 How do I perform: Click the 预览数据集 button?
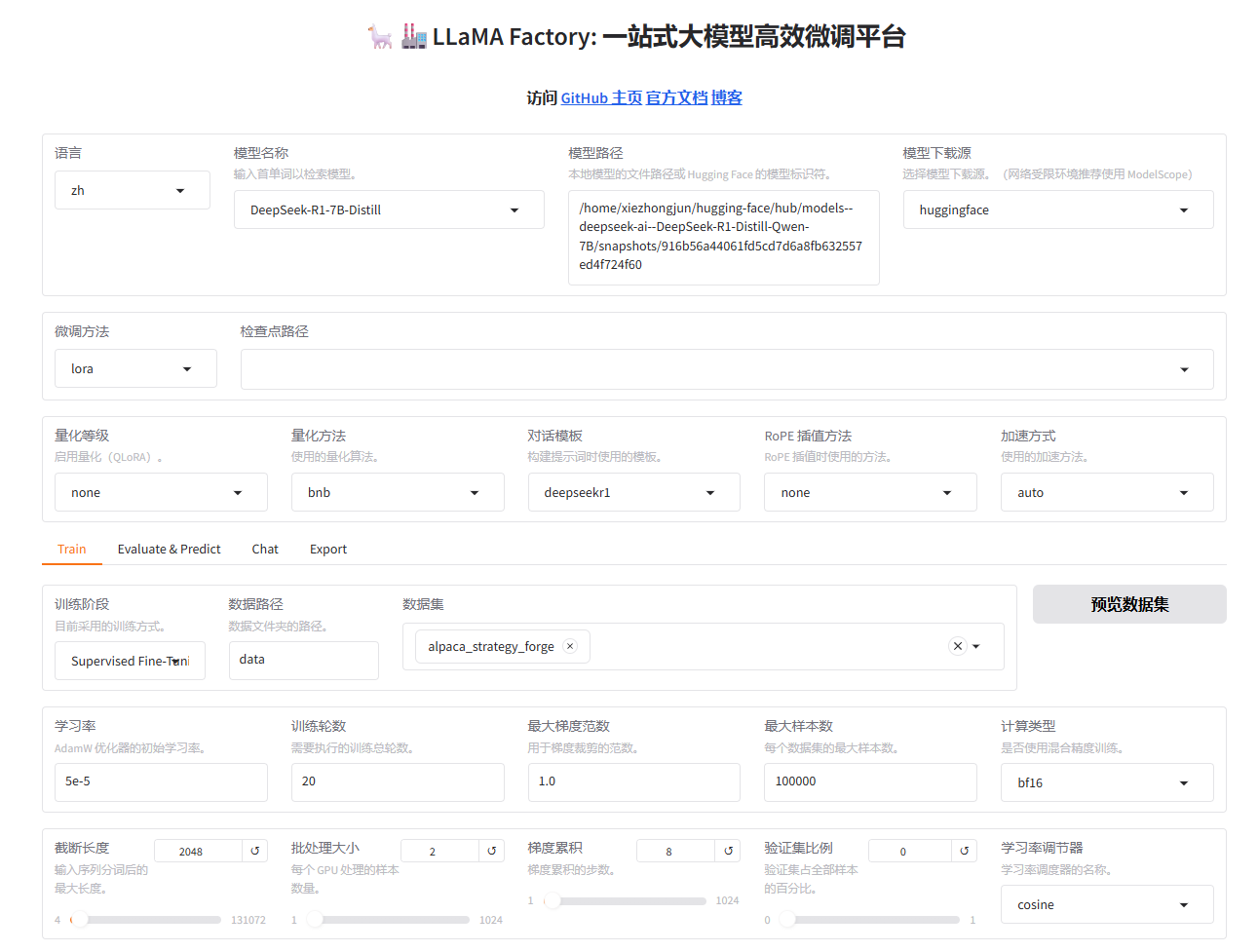pos(1129,604)
